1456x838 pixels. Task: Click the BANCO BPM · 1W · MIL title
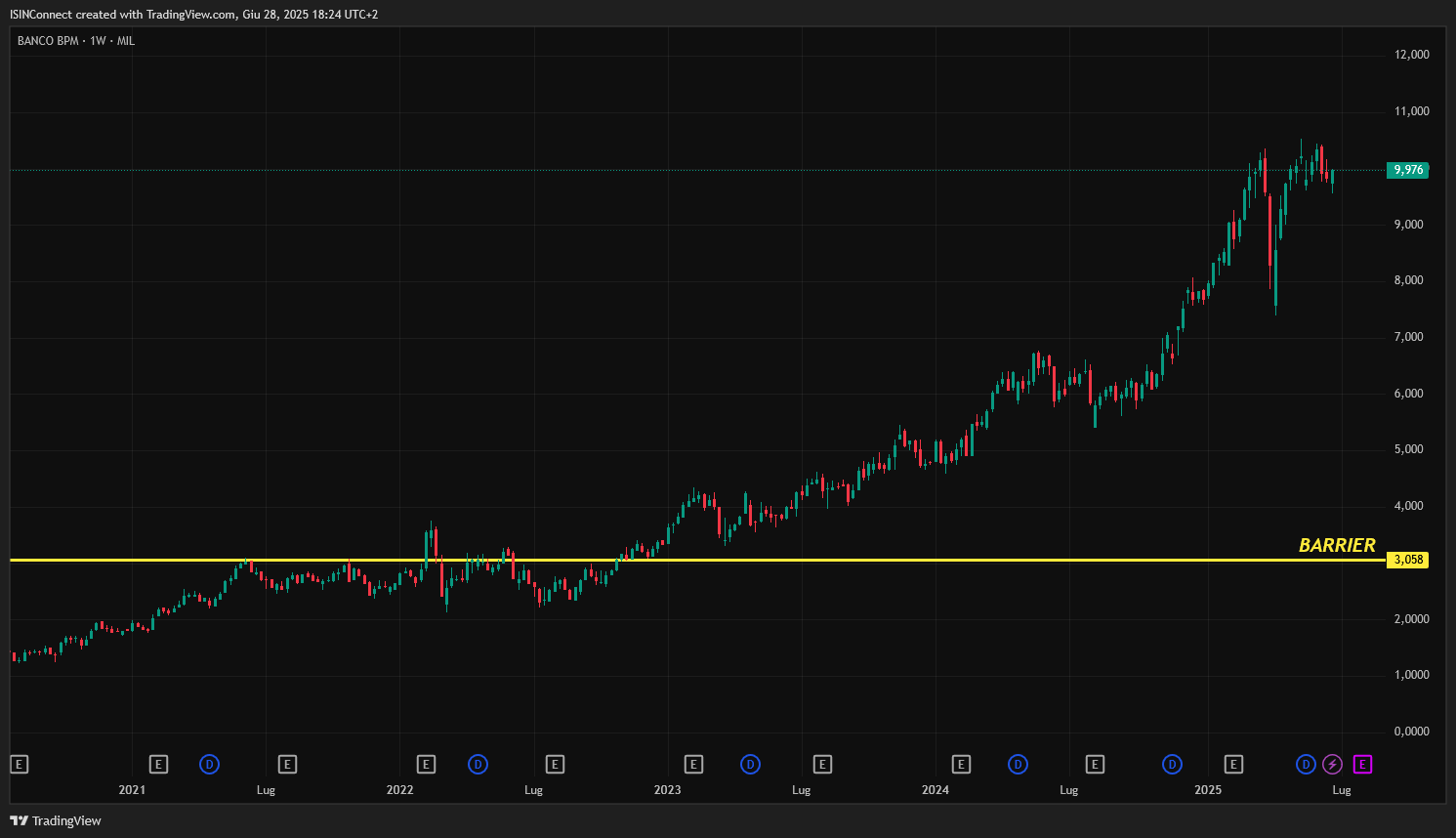click(x=76, y=41)
